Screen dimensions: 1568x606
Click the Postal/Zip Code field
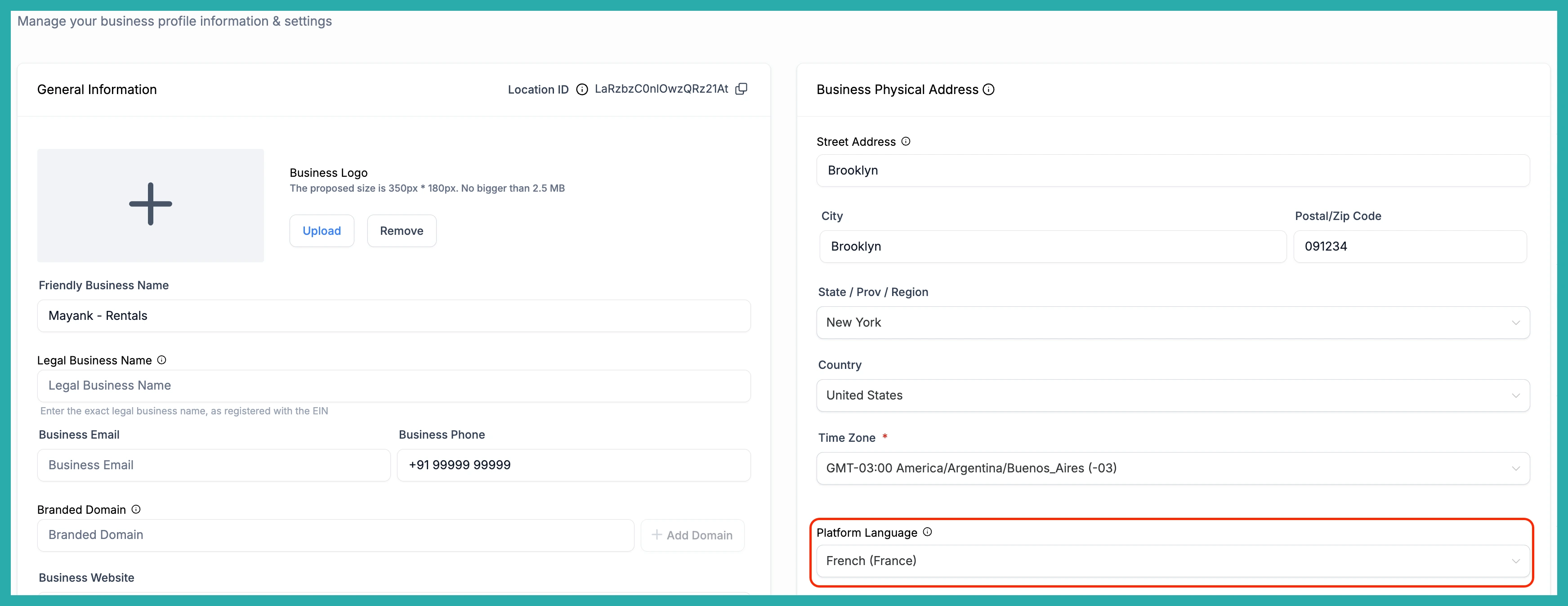click(1409, 247)
